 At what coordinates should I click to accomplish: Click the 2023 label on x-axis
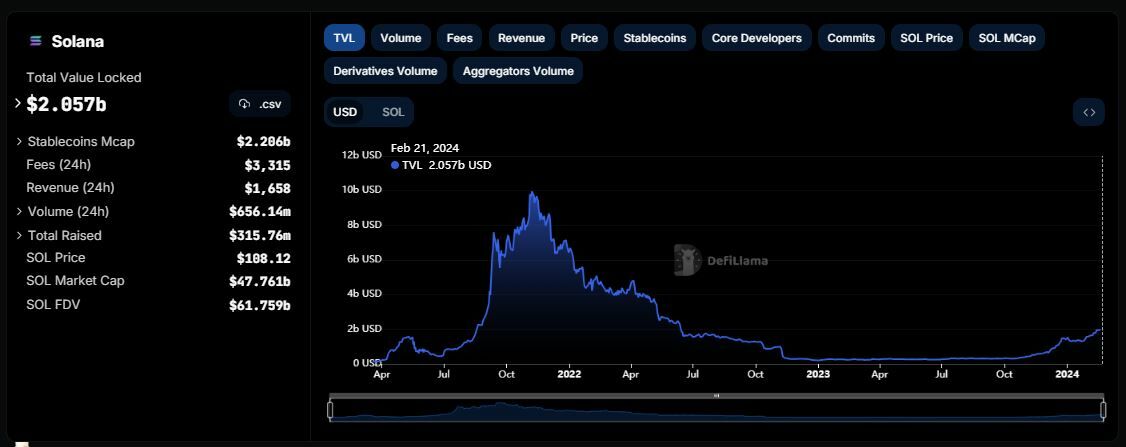pos(818,374)
